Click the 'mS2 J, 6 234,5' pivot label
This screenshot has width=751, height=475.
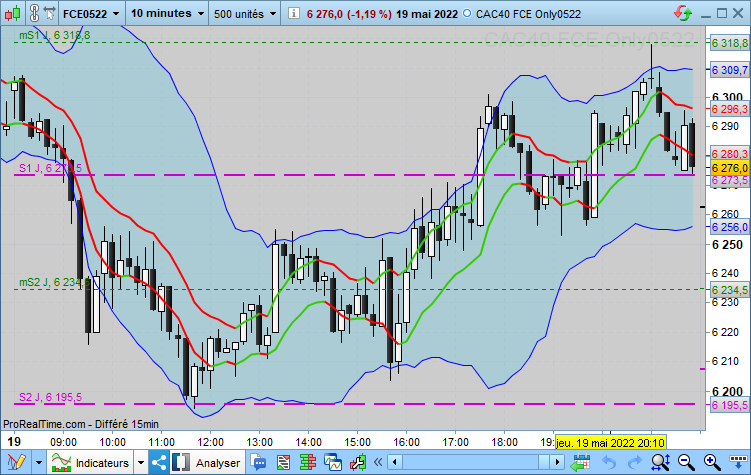54,282
